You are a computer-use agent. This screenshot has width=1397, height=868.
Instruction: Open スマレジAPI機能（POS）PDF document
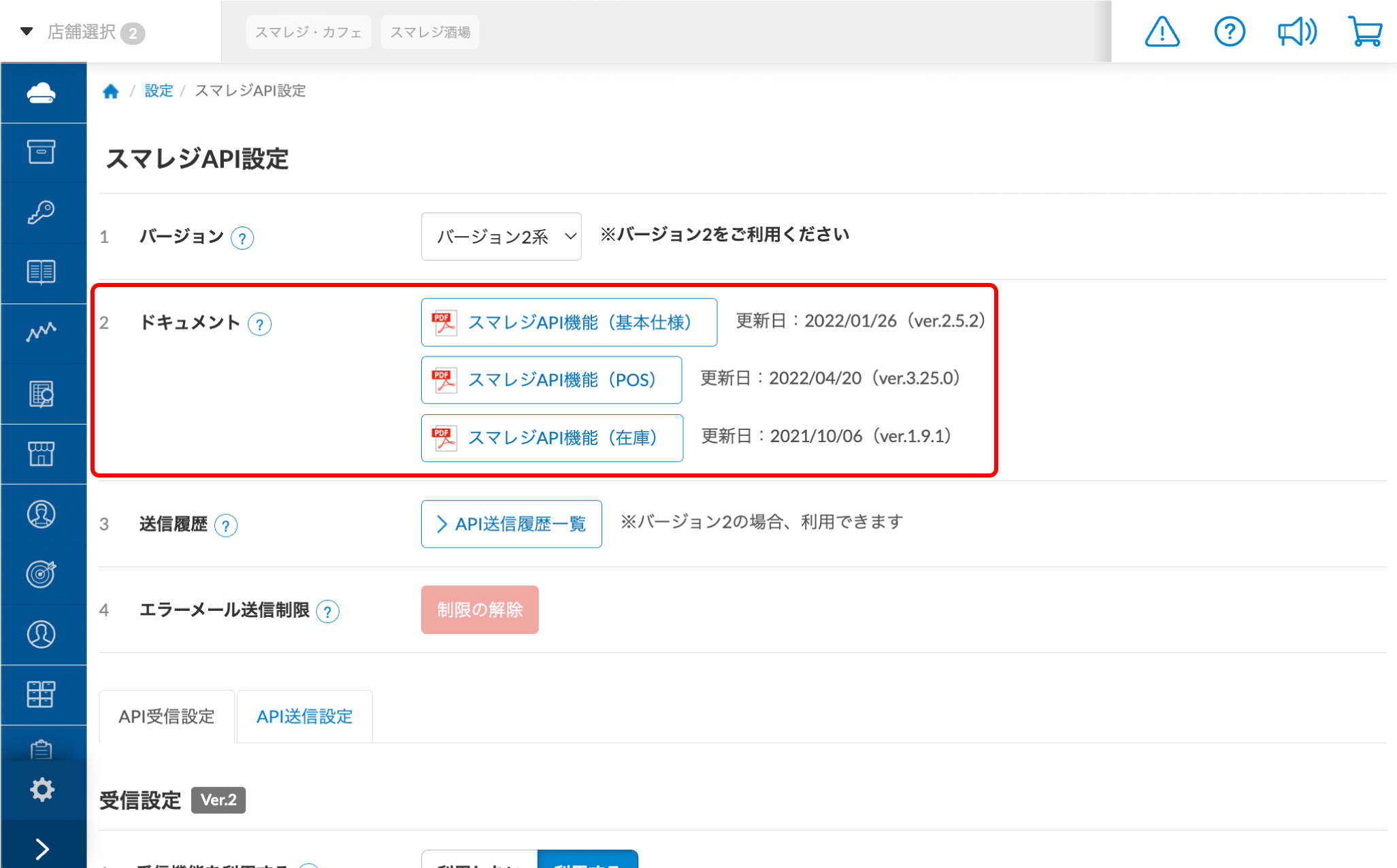point(552,380)
